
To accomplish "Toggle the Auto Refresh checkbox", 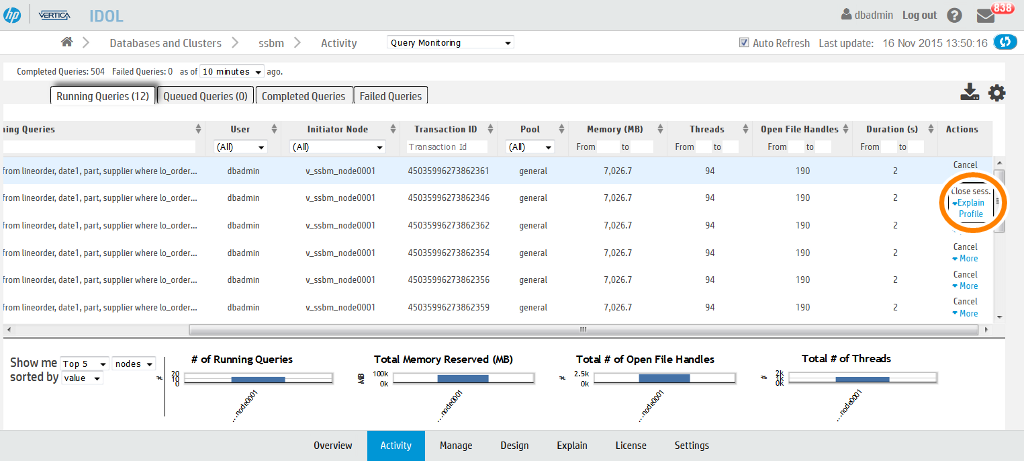I will [743, 43].
